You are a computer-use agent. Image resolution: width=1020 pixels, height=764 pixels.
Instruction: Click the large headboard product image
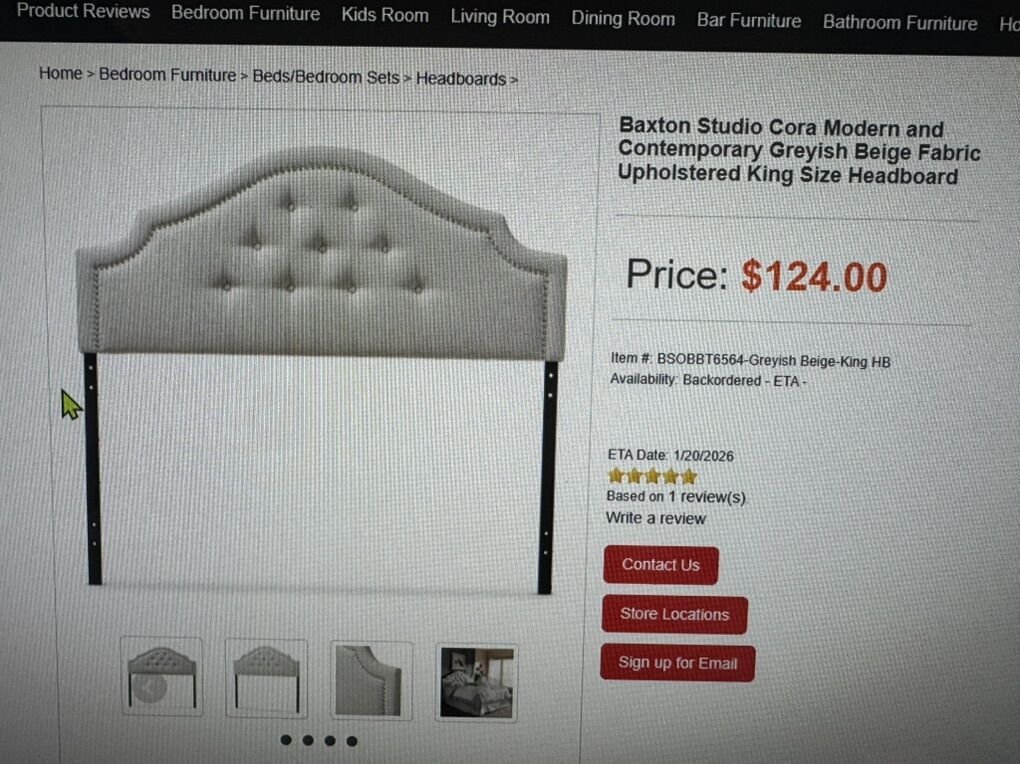pos(321,368)
